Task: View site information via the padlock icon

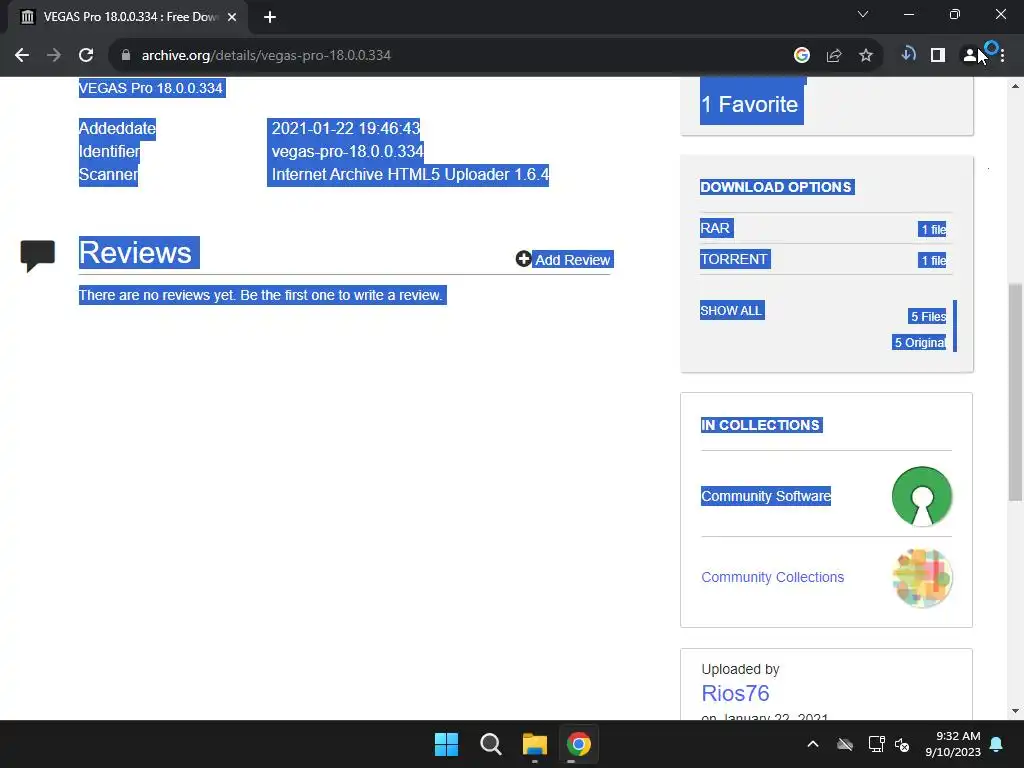Action: coord(126,56)
